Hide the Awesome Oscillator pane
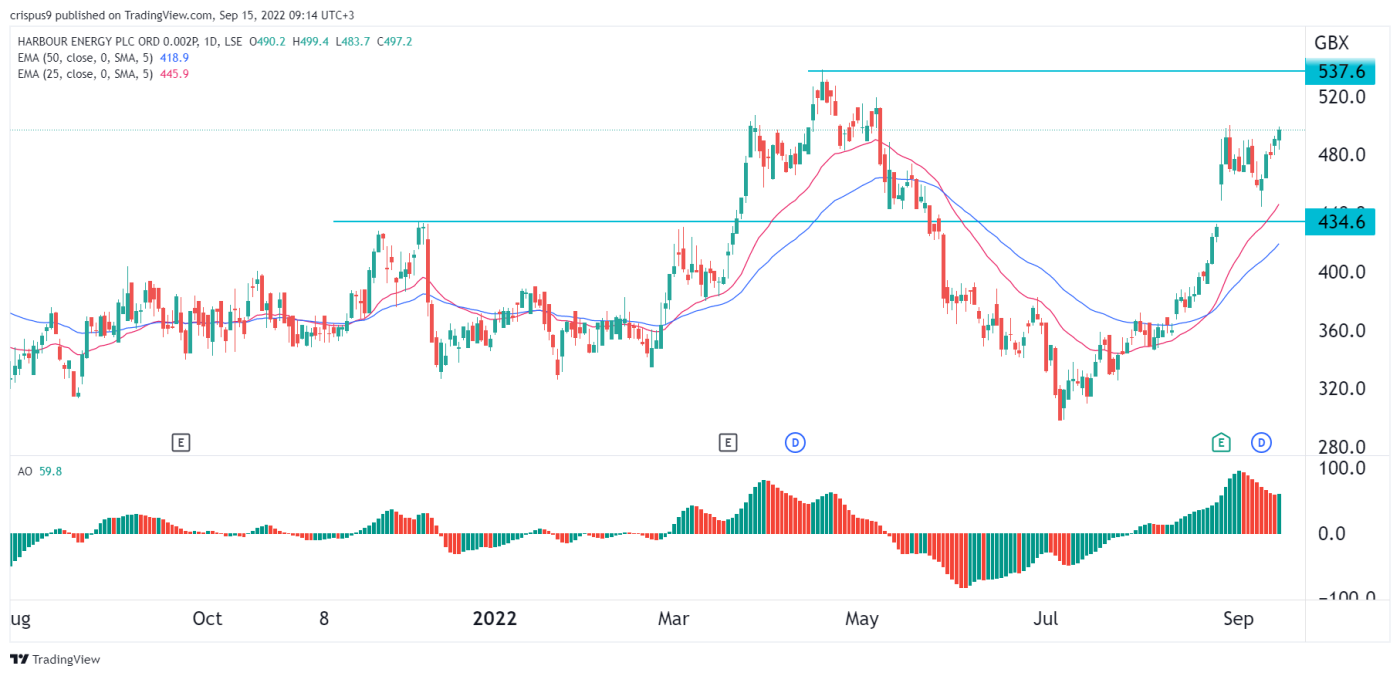 click(25, 470)
